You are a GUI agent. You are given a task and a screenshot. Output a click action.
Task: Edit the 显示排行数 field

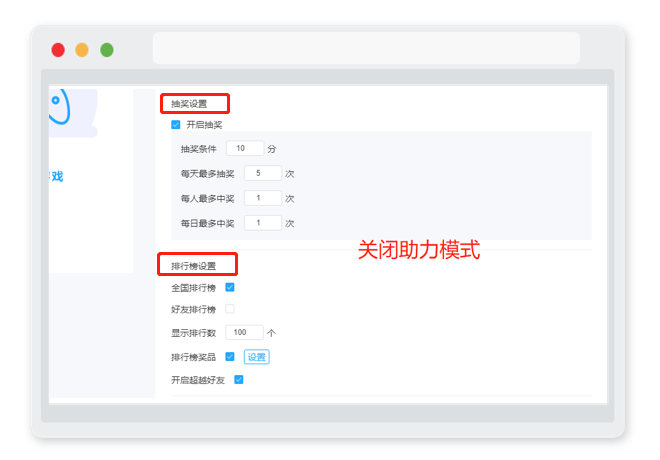coord(245,332)
